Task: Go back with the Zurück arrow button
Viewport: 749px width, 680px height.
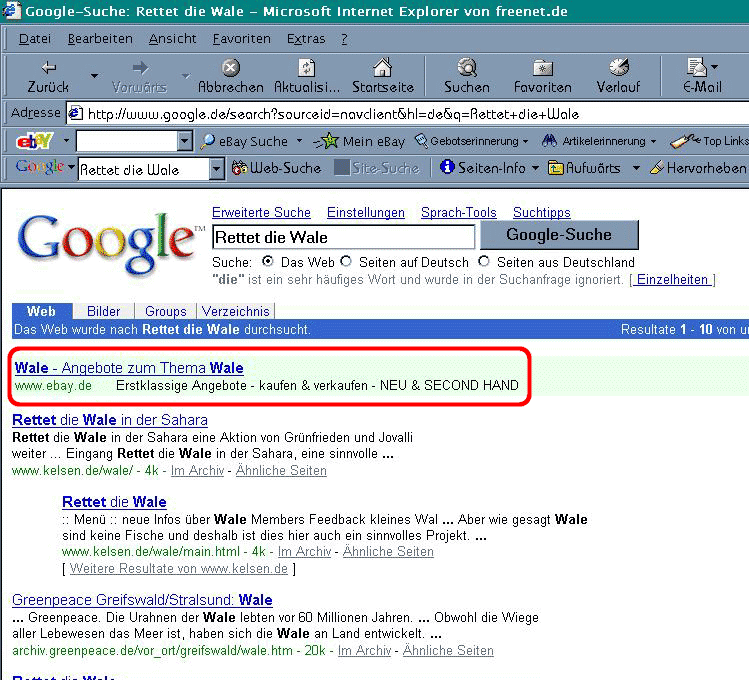Action: [x=48, y=76]
